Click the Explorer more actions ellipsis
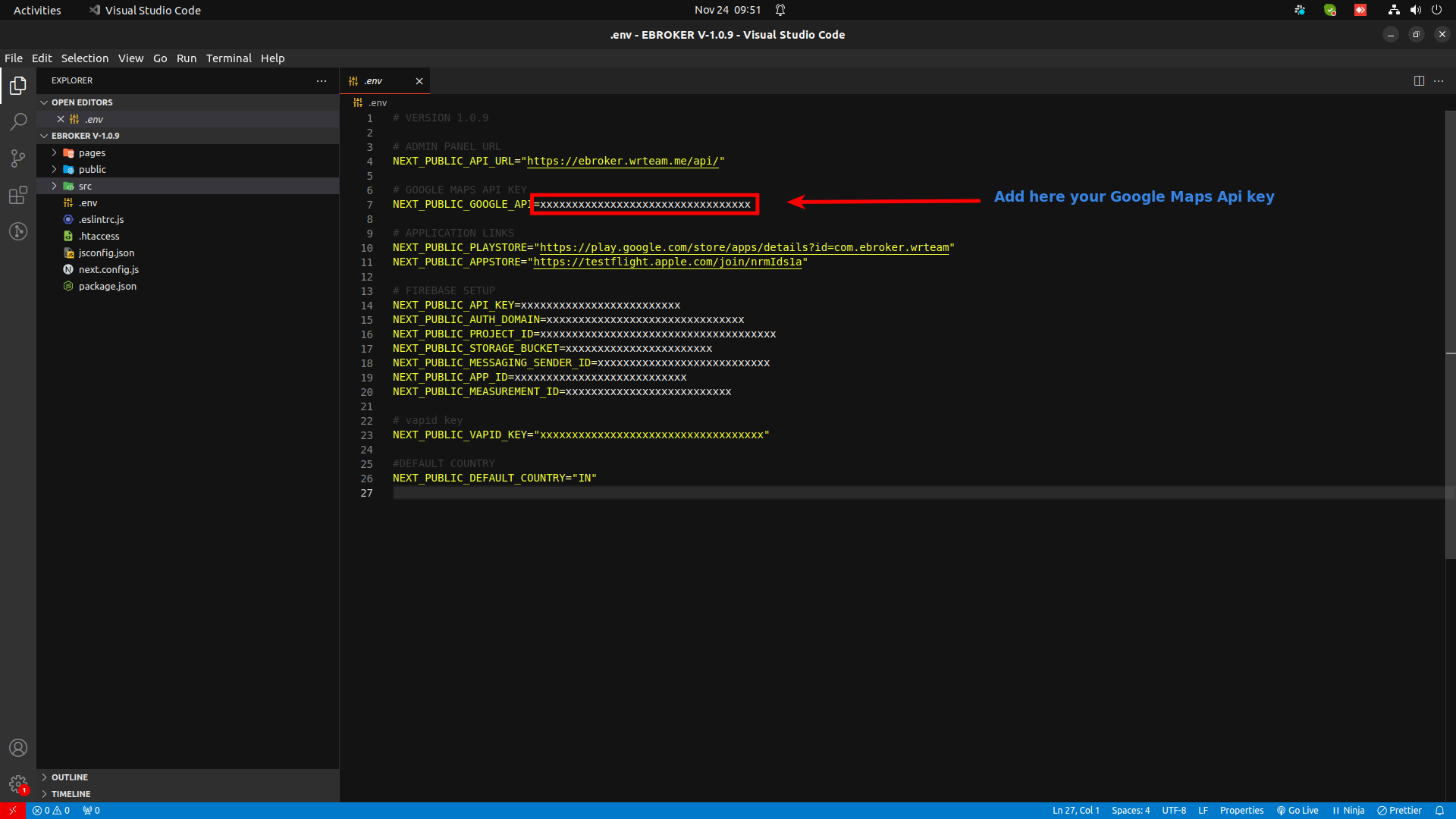The width and height of the screenshot is (1456, 819). 322,80
